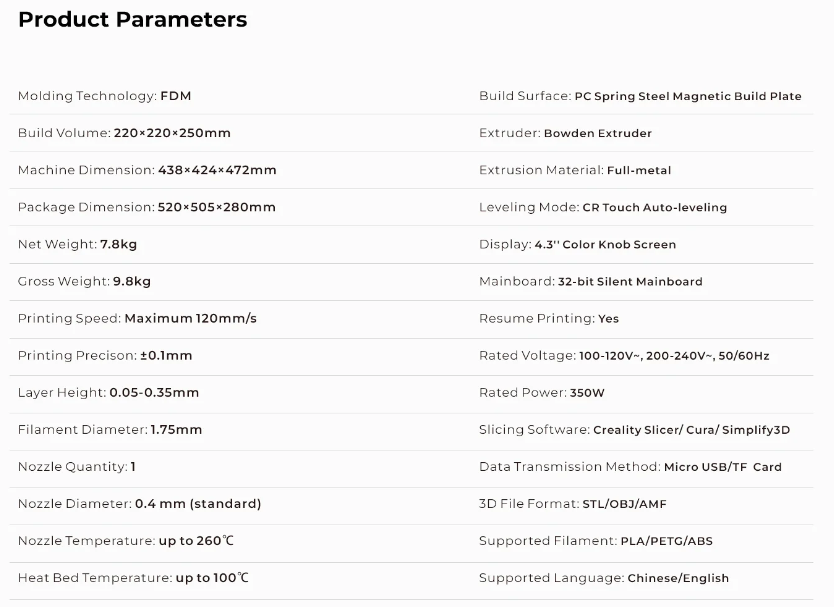Select Creality Slicer/ Cura/ Simplify3D text
The height and width of the screenshot is (607, 834).
[x=691, y=429]
